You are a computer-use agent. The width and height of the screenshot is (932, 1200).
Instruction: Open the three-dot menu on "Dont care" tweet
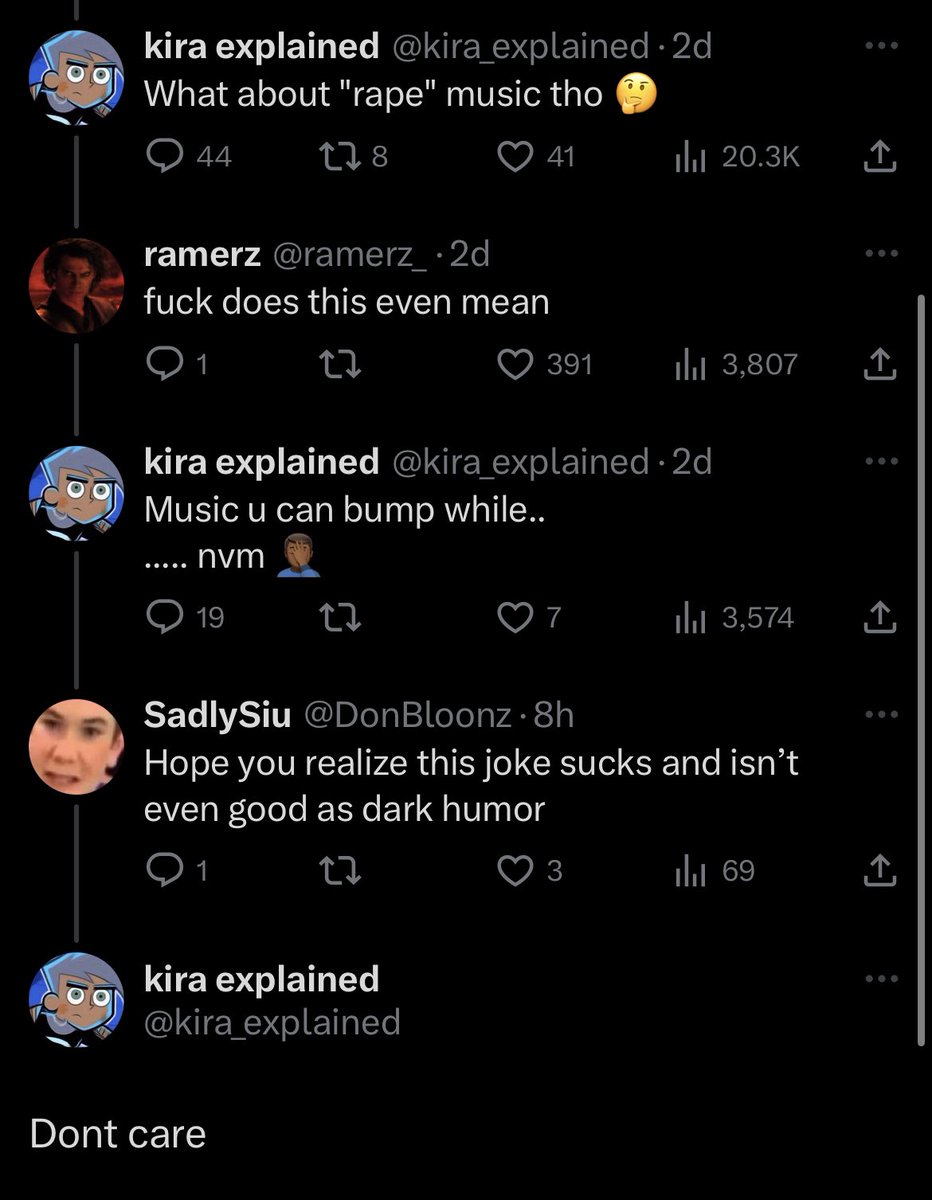880,979
